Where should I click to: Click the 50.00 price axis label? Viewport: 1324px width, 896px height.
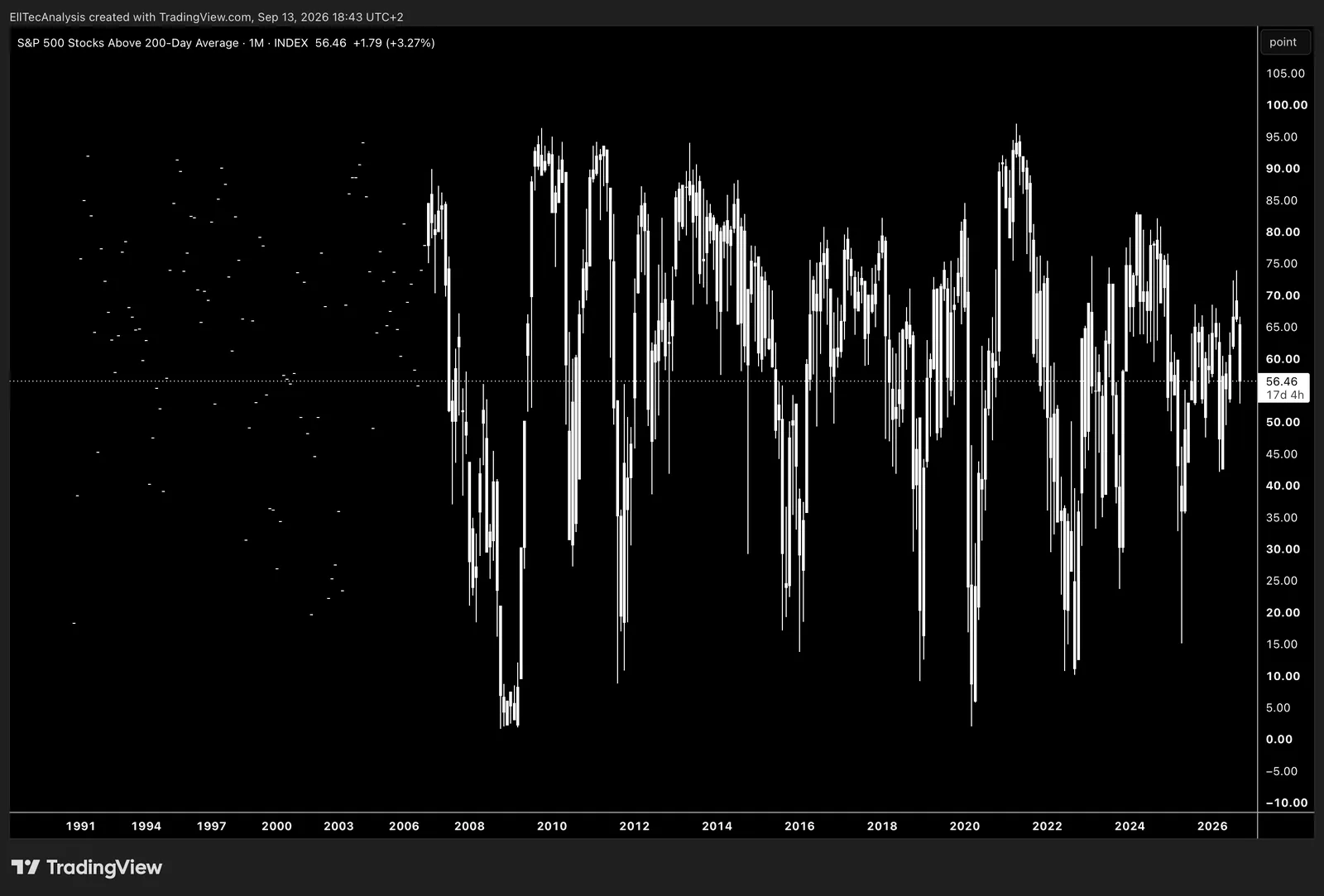pos(1283,422)
